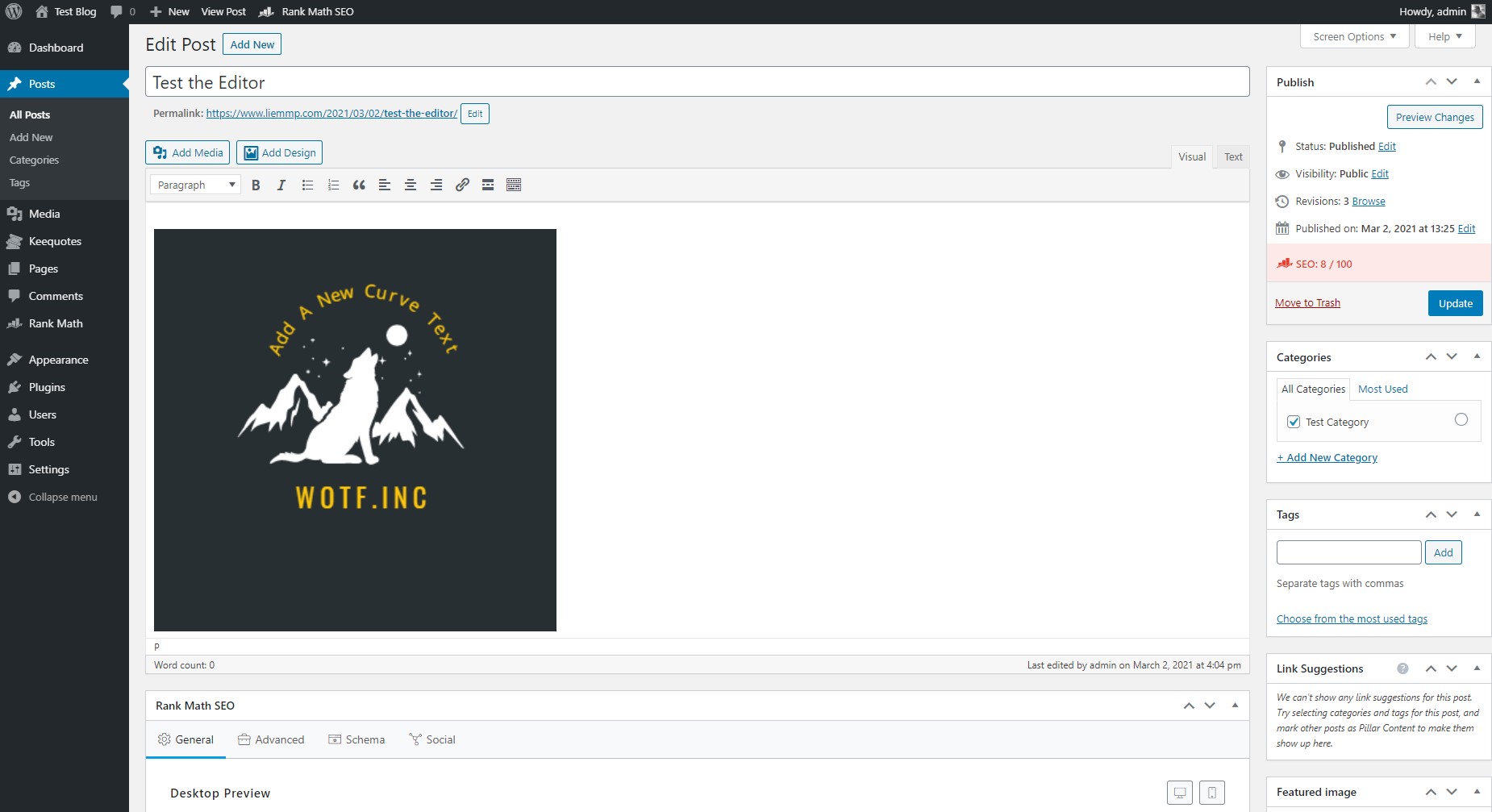Select the WOTF.INC image in editor
This screenshot has height=812, width=1492.
pyautogui.click(x=355, y=430)
